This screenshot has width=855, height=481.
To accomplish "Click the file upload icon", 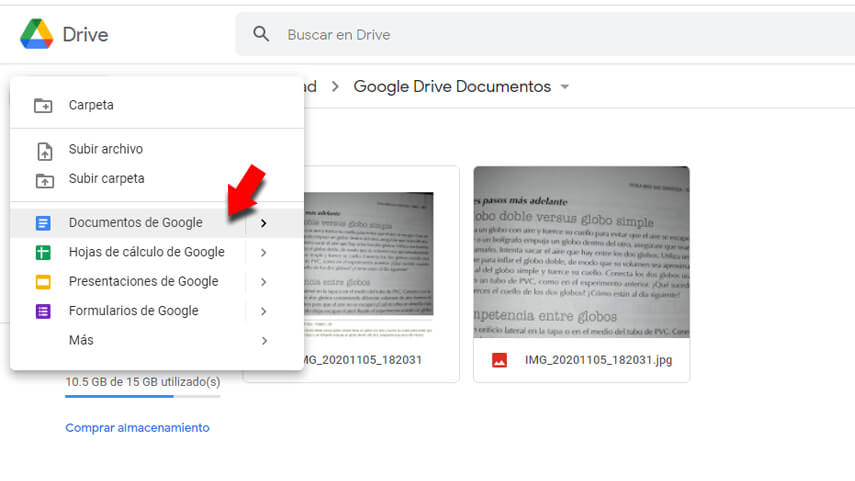I will (43, 150).
